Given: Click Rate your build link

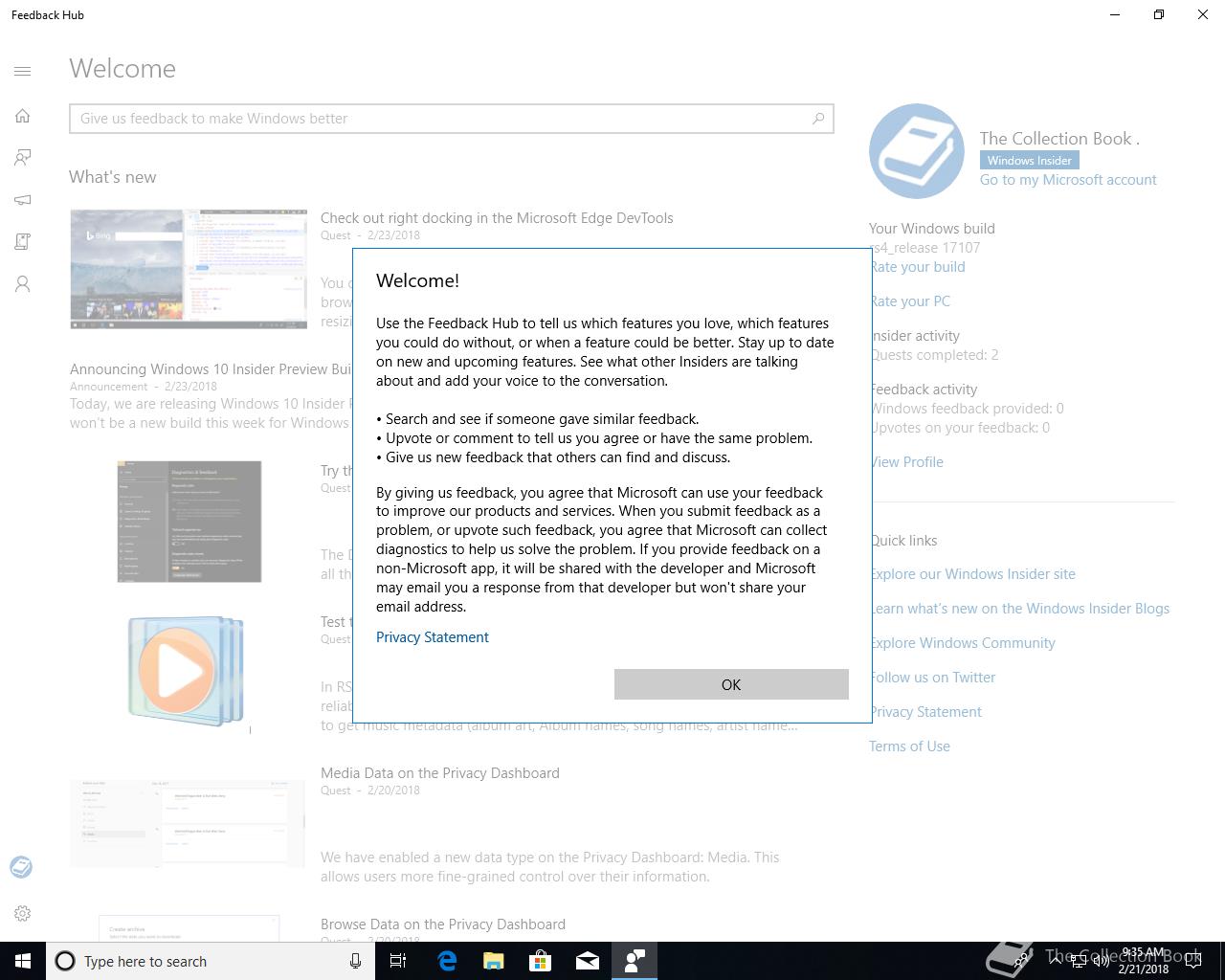Looking at the screenshot, I should [918, 267].
